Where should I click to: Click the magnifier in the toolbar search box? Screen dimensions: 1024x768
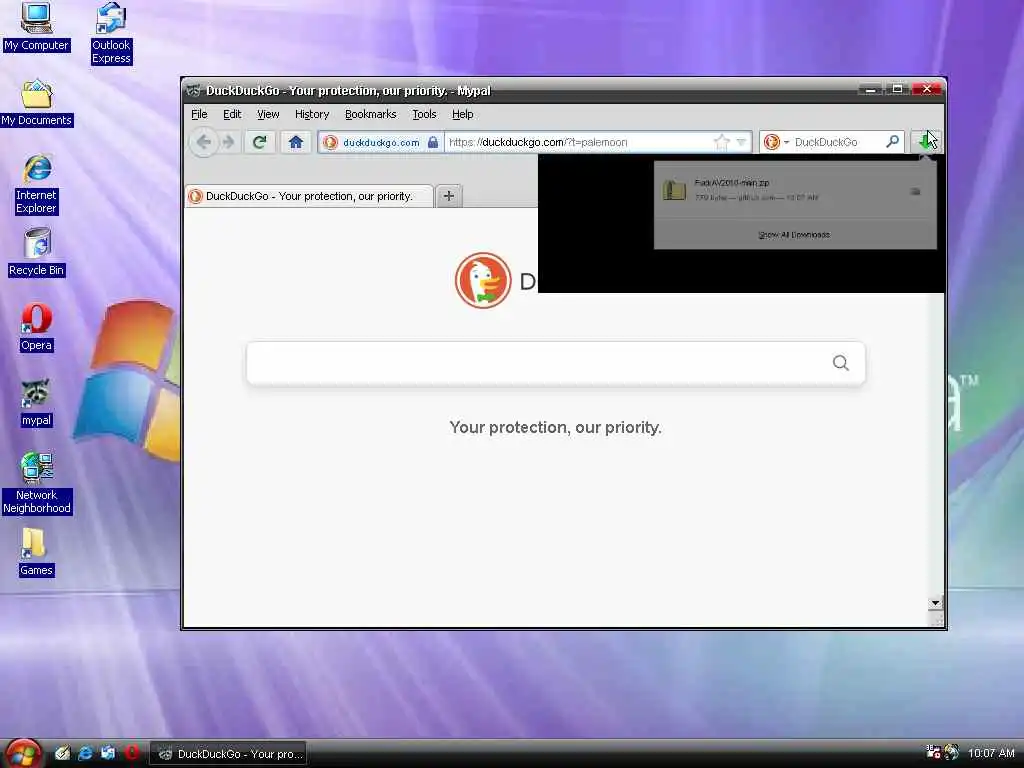click(892, 141)
